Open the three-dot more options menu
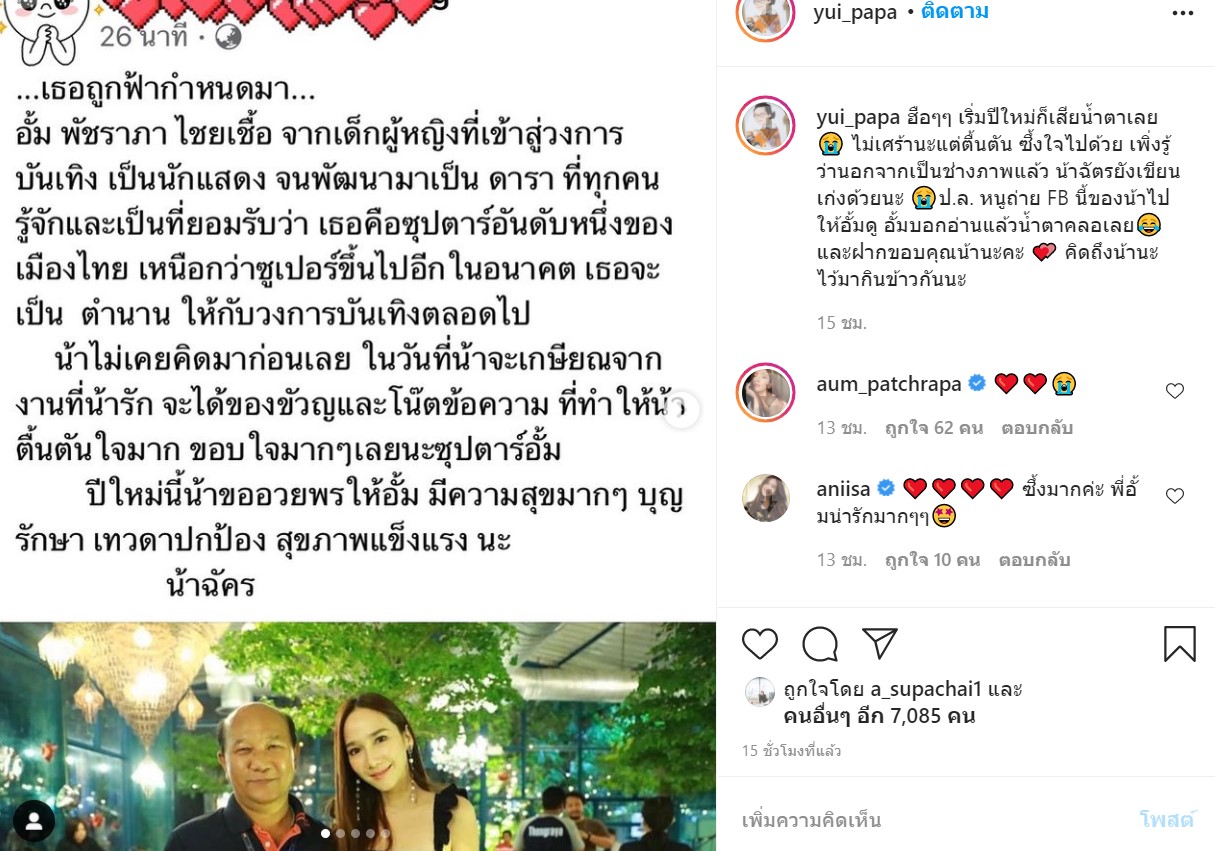 (x=1183, y=13)
